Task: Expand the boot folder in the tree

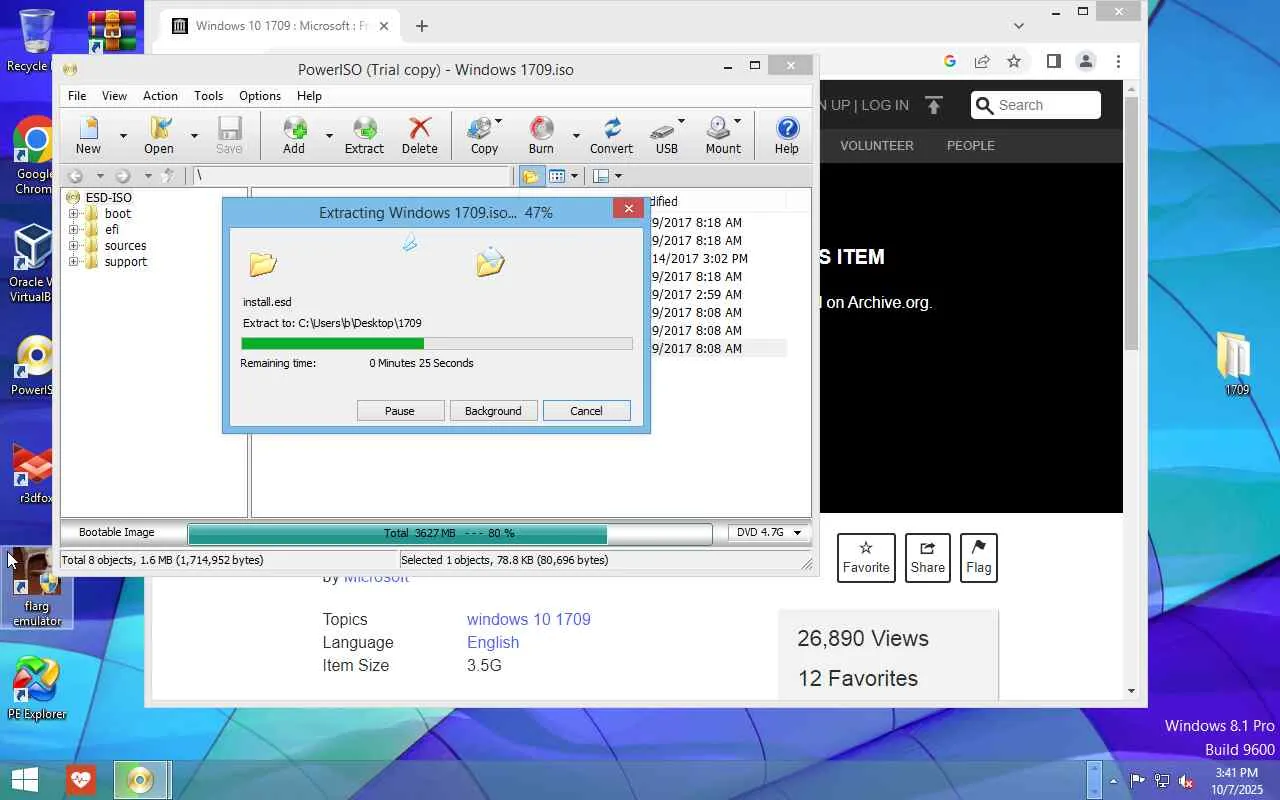Action: [x=73, y=214]
